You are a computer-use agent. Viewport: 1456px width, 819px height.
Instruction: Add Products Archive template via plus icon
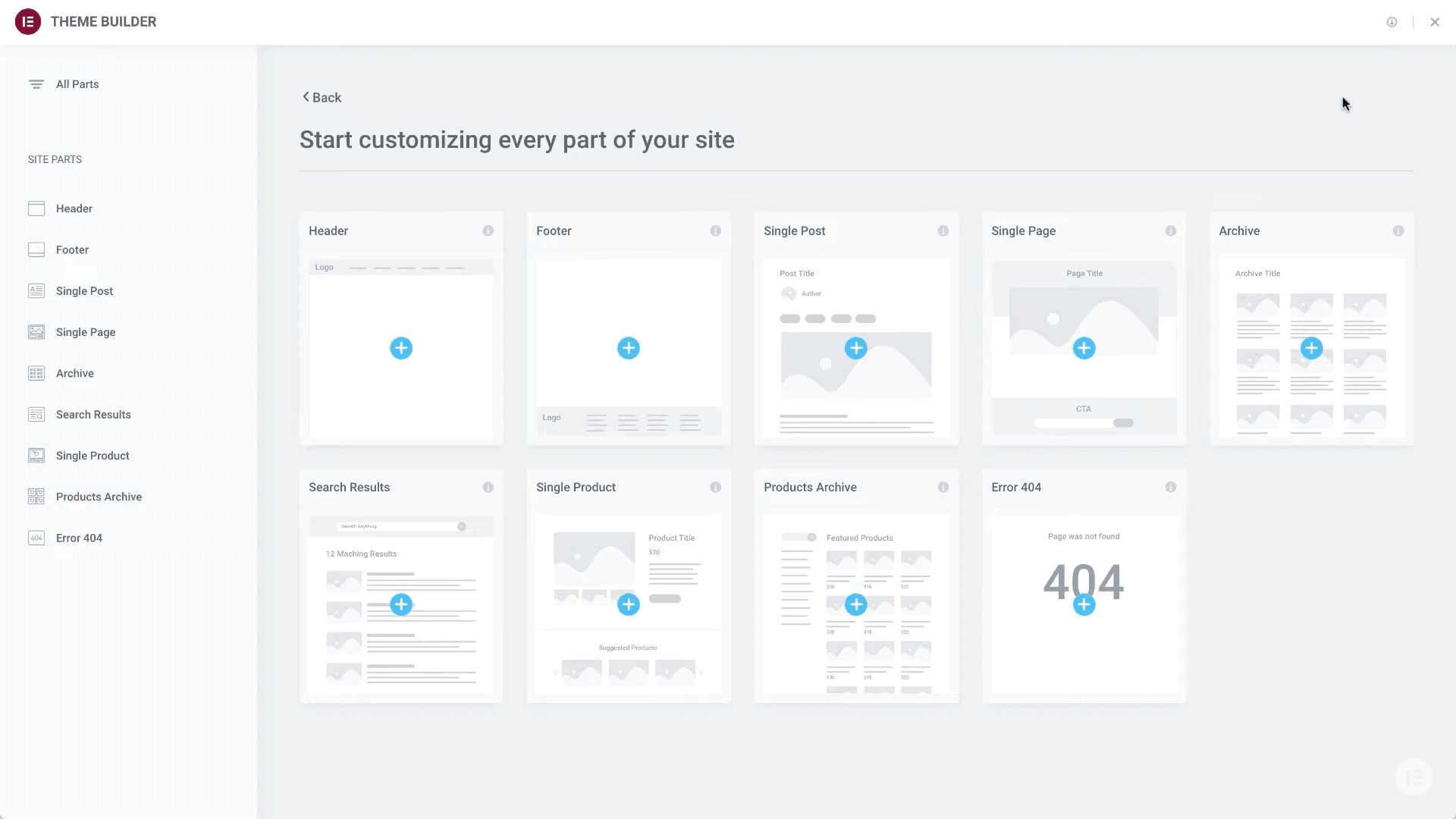click(x=855, y=604)
